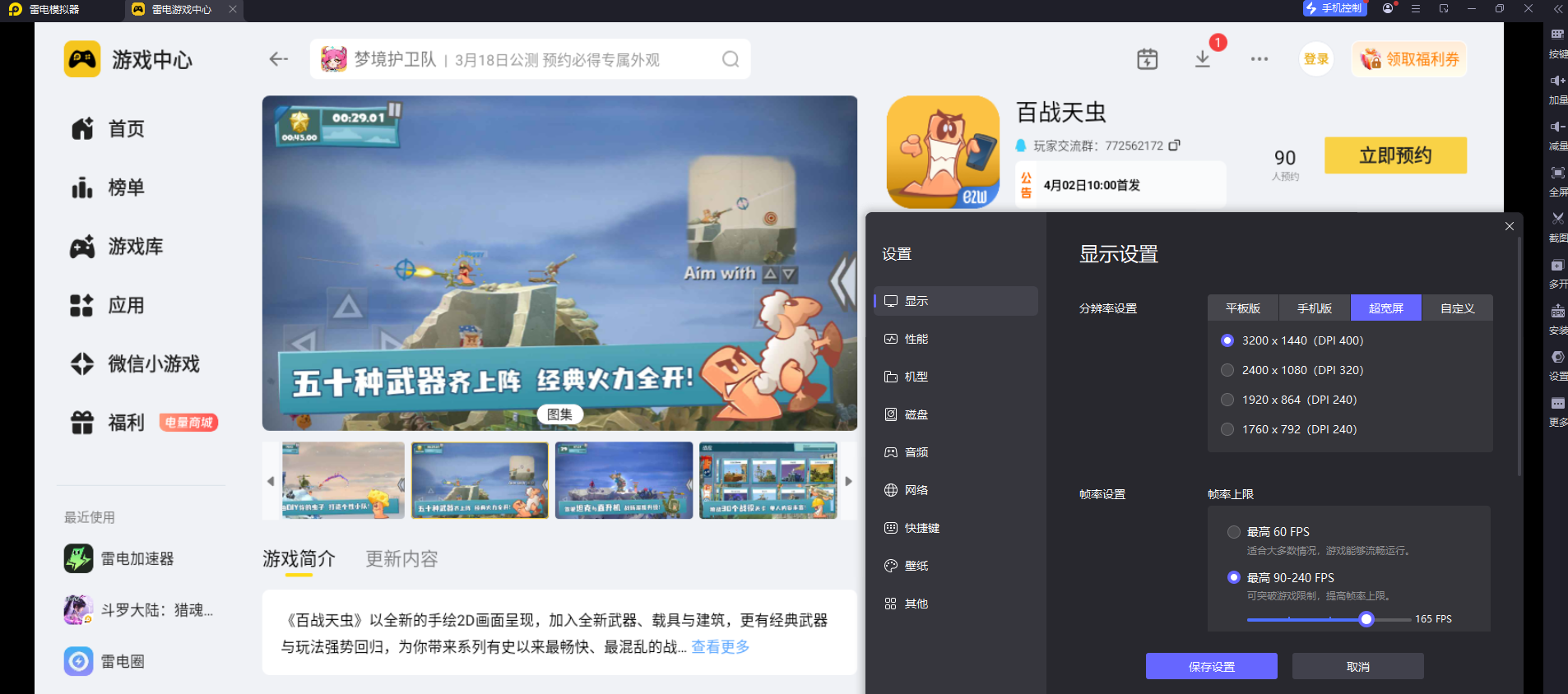Viewport: 1568px width, 694px height.
Task: Open 性能 performance settings
Action: [x=956, y=339]
